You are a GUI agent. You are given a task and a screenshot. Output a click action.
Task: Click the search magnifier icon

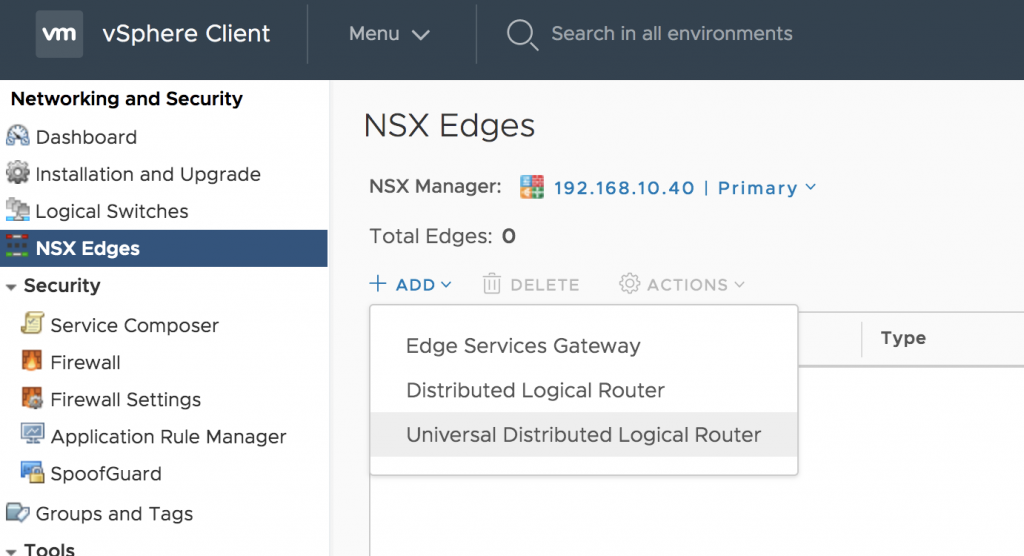point(522,34)
